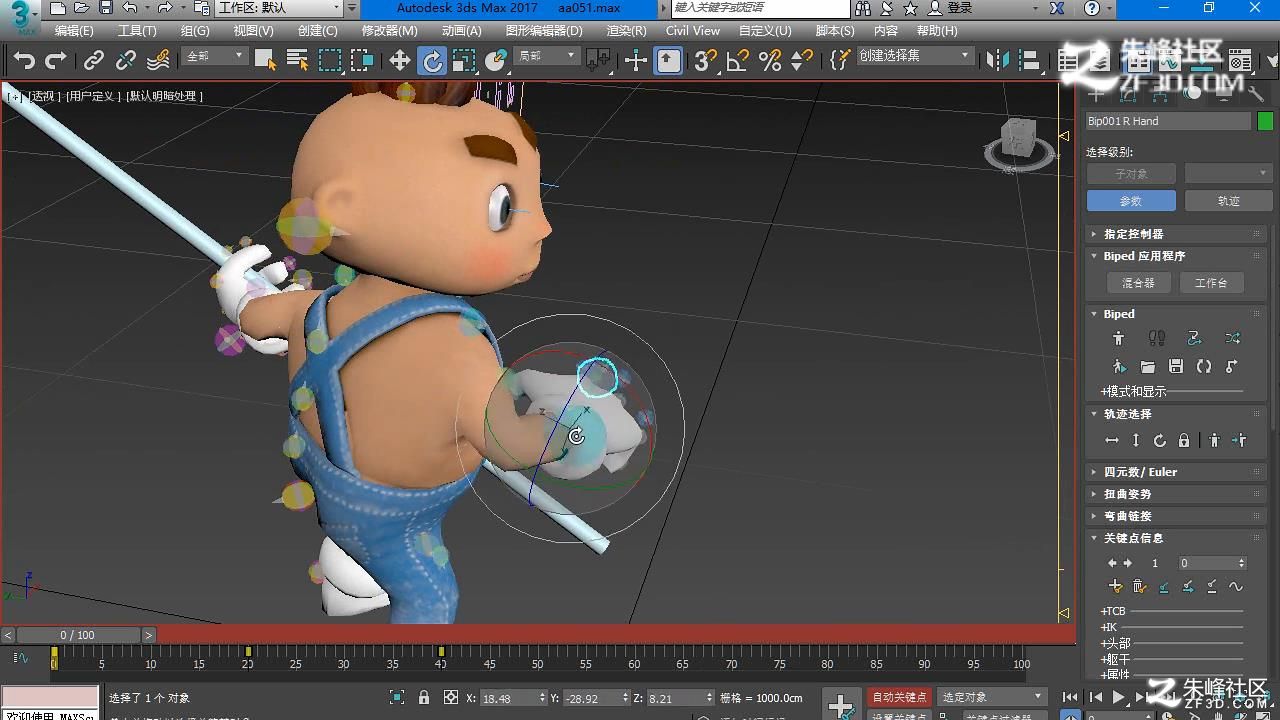Toggle Biped Mixer Mode icon

tap(1232, 338)
